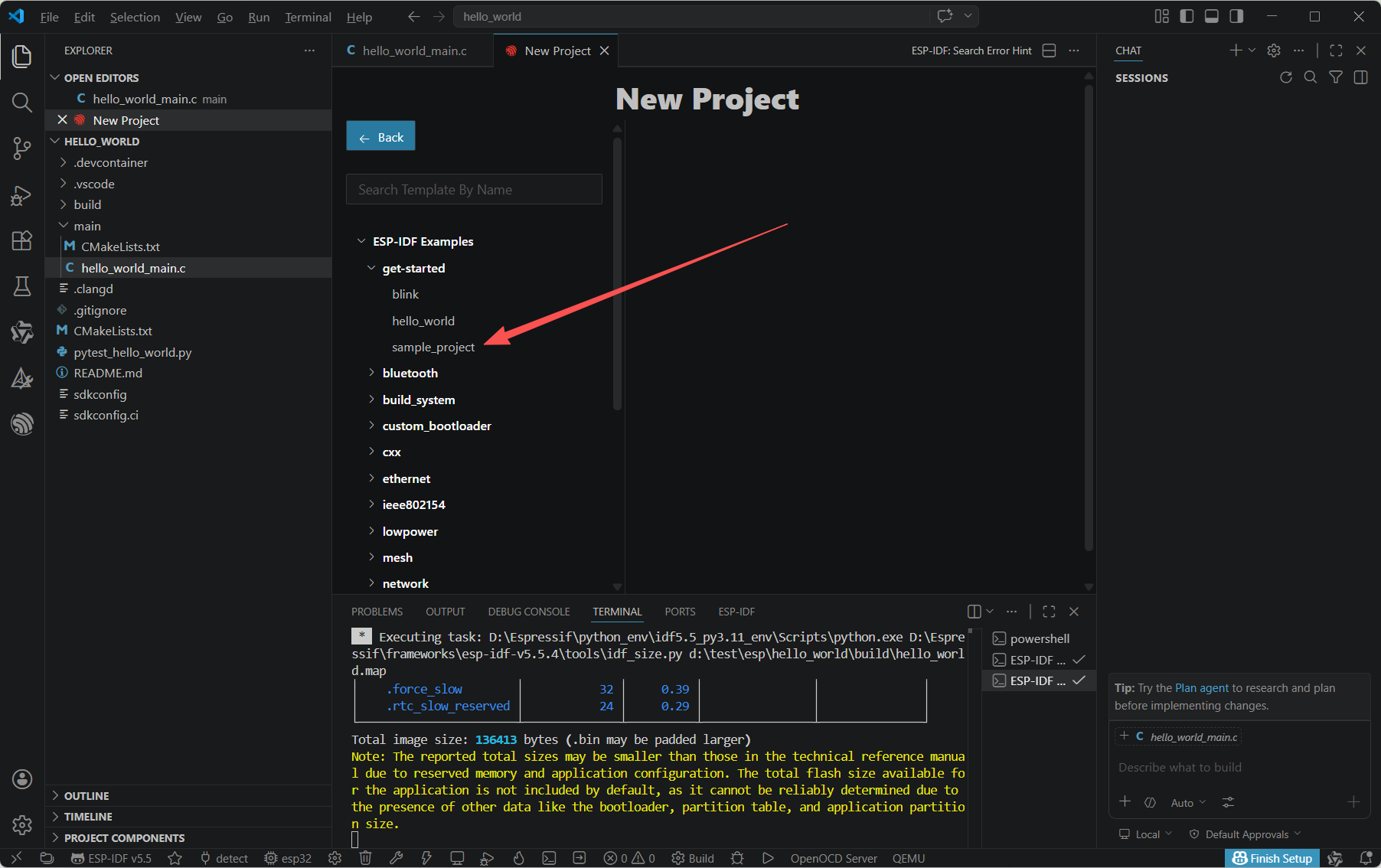
Task: Click the template list scrollbar
Action: click(x=617, y=274)
